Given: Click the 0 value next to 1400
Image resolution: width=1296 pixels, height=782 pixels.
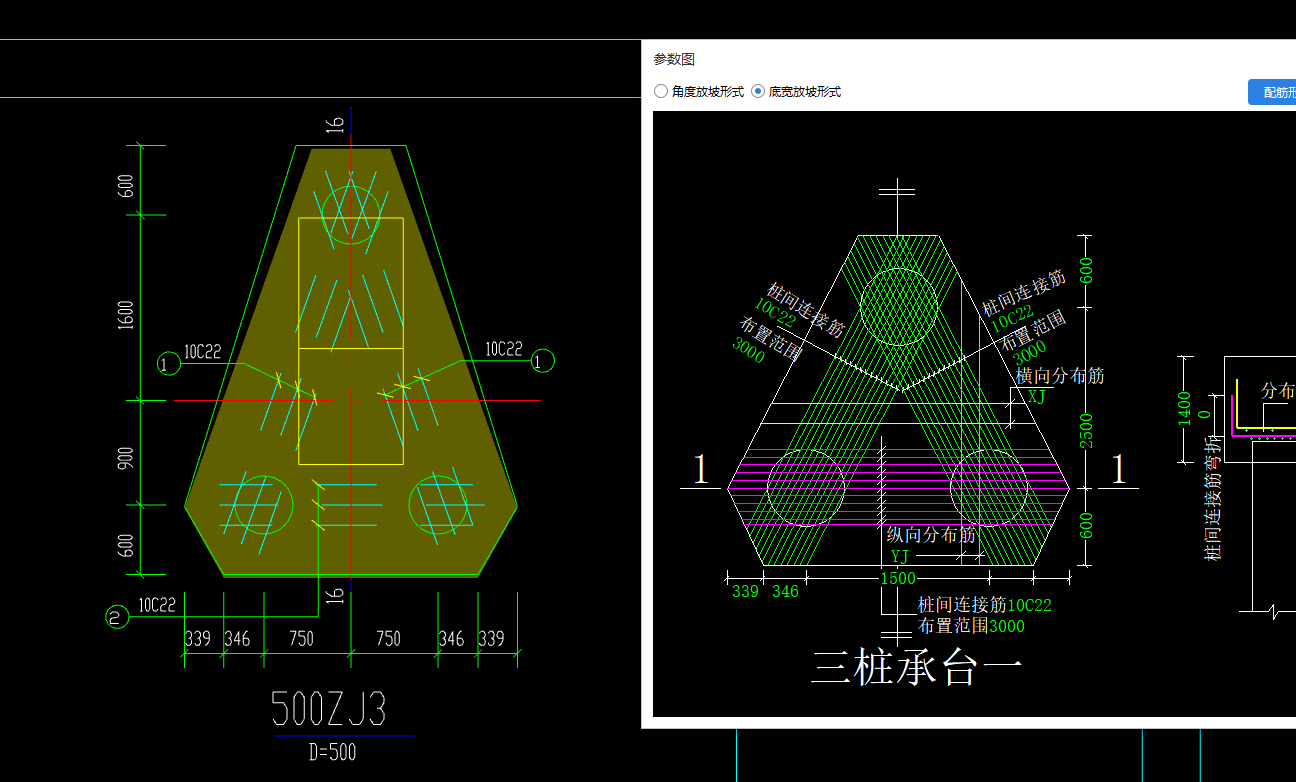Looking at the screenshot, I should (x=1204, y=414).
